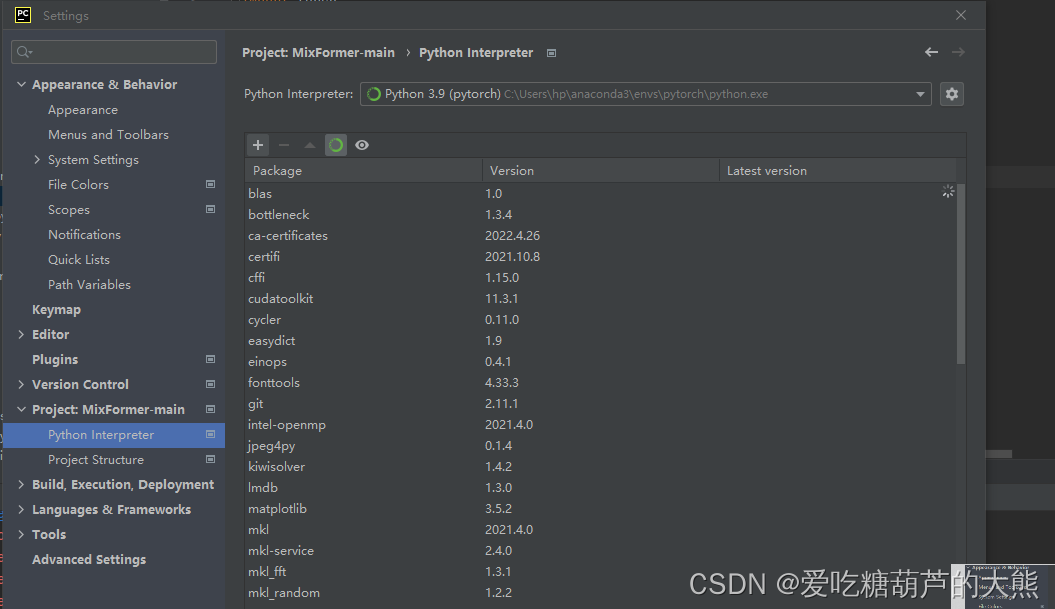The height and width of the screenshot is (609, 1055).
Task: Click the upgrade package up-arrow icon
Action: 310,145
